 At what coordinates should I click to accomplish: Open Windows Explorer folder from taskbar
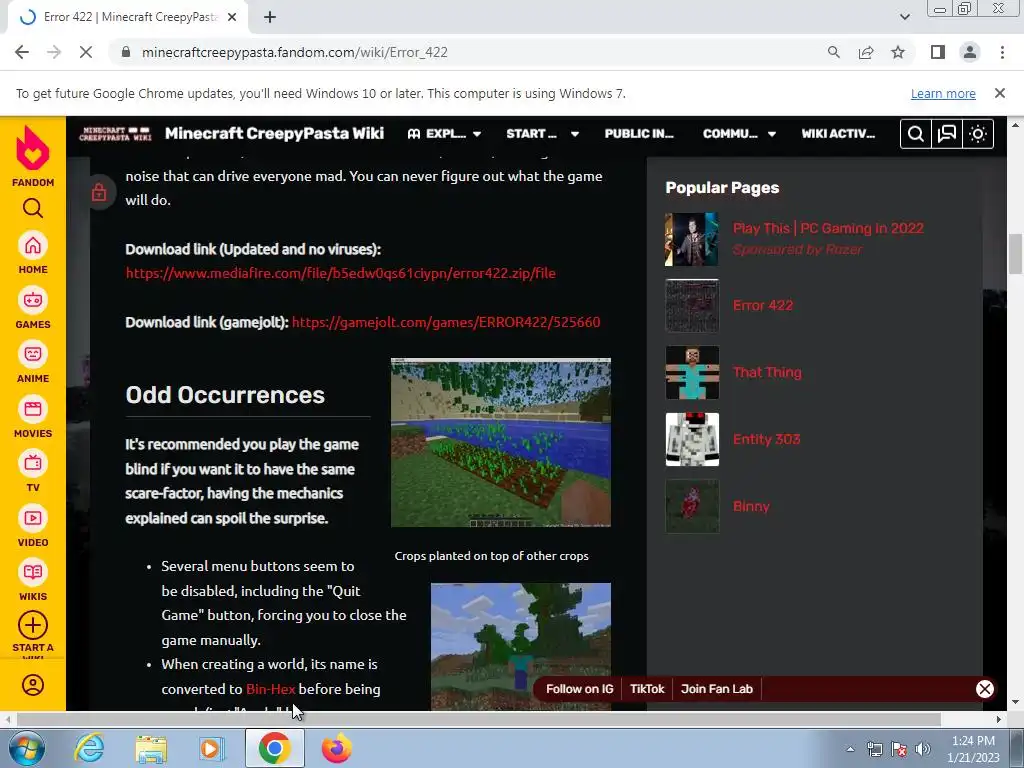[x=151, y=748]
